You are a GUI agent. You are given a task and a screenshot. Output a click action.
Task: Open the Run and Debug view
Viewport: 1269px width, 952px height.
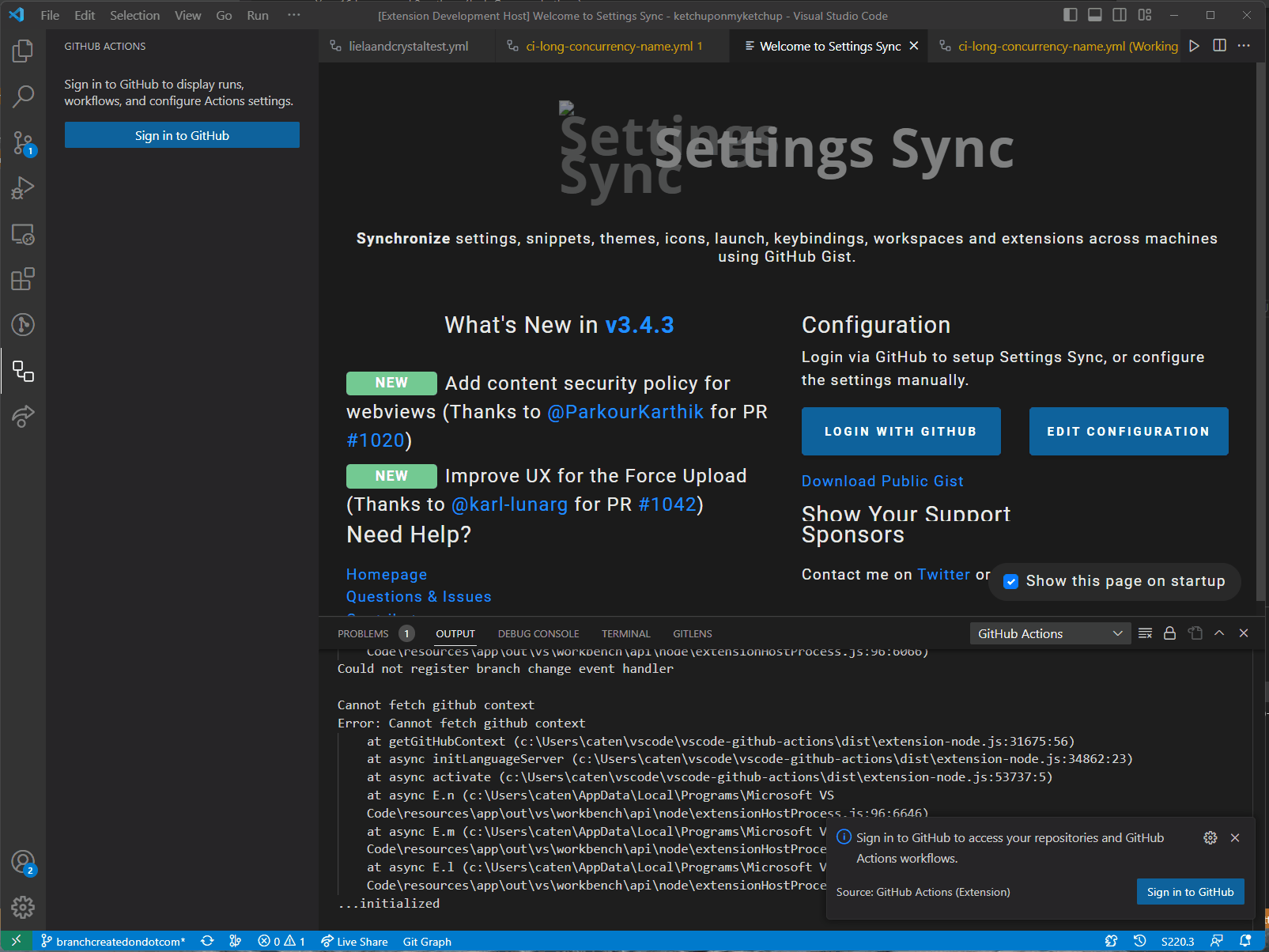click(x=23, y=188)
